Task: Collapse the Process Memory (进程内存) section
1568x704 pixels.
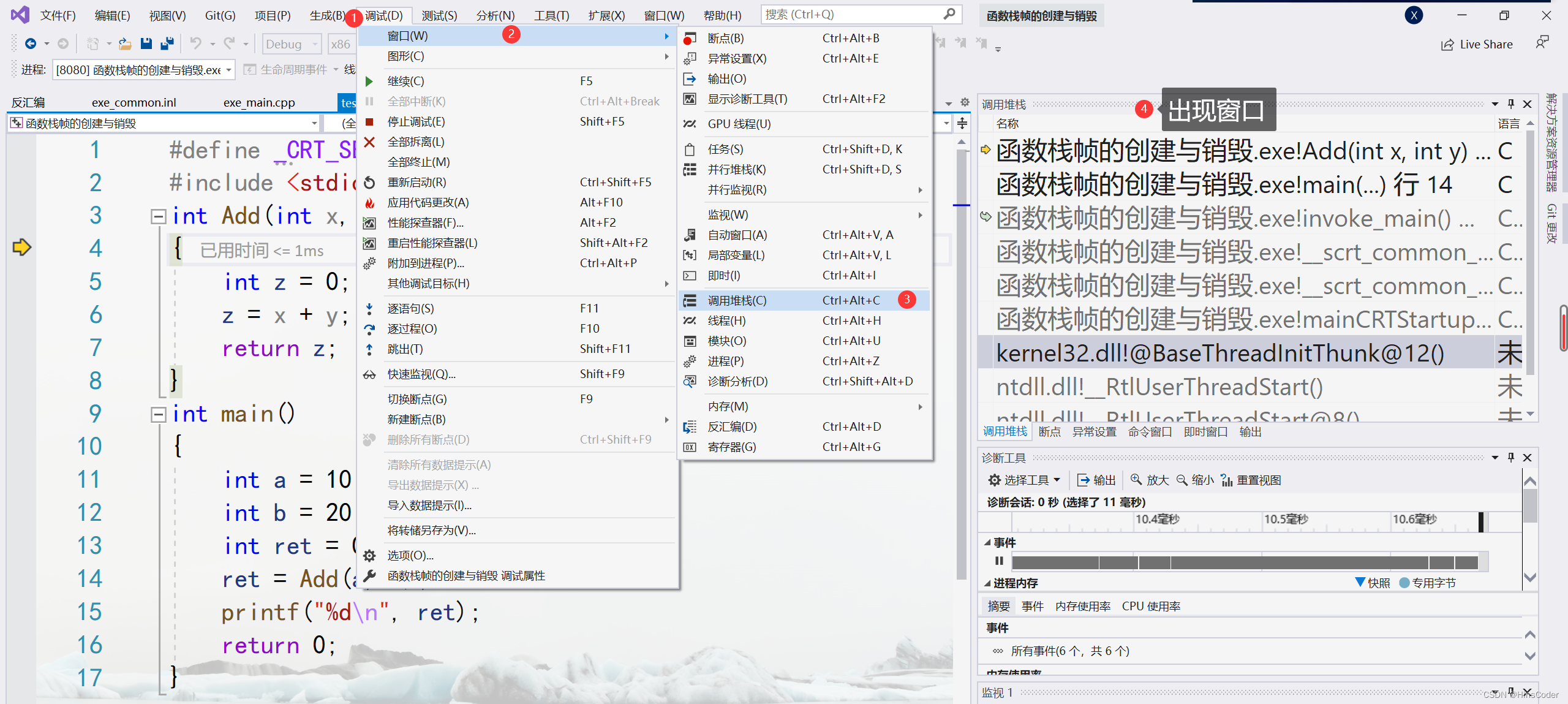Action: click(x=987, y=583)
